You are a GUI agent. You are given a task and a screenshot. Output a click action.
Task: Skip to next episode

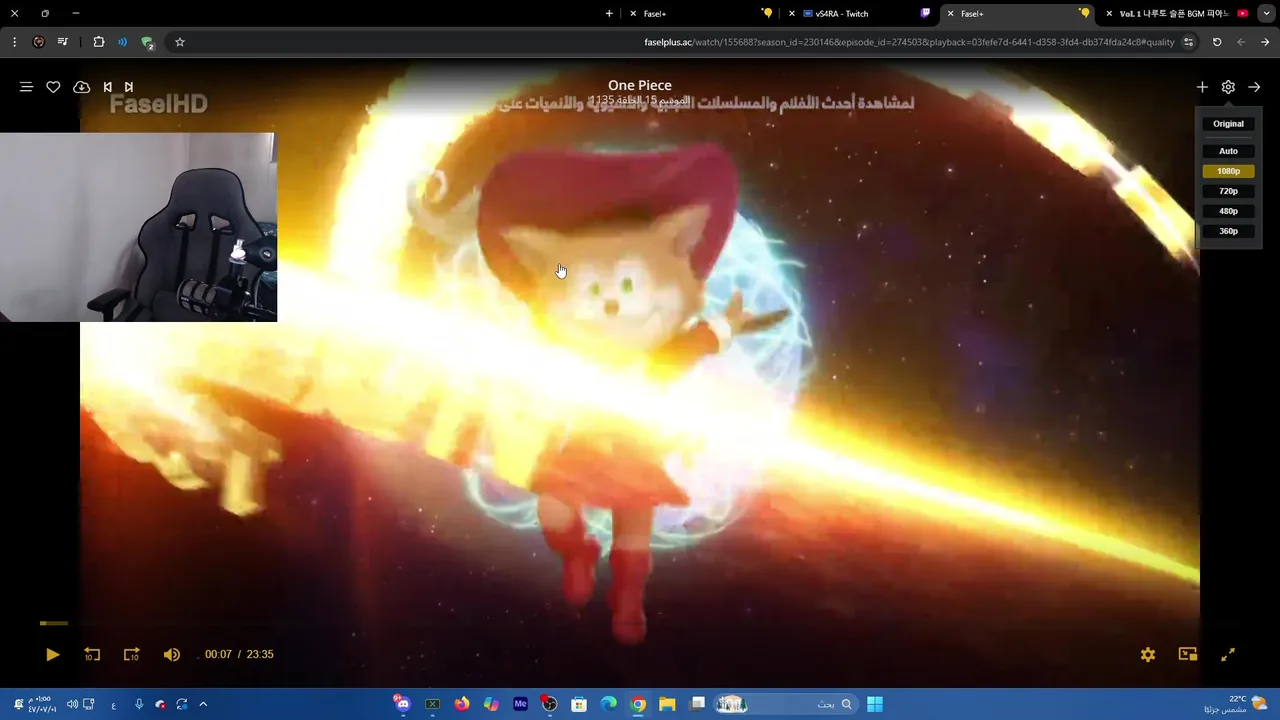(x=128, y=87)
